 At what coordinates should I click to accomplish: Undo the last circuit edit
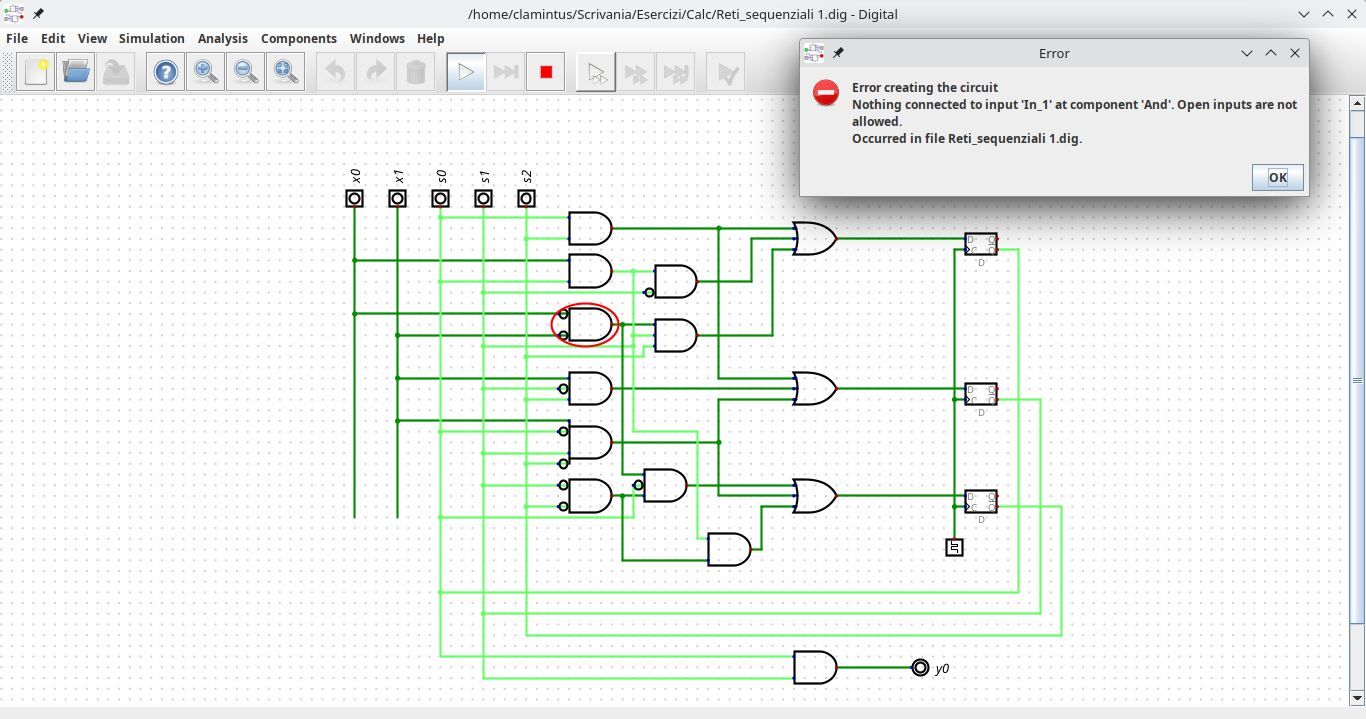pos(334,71)
